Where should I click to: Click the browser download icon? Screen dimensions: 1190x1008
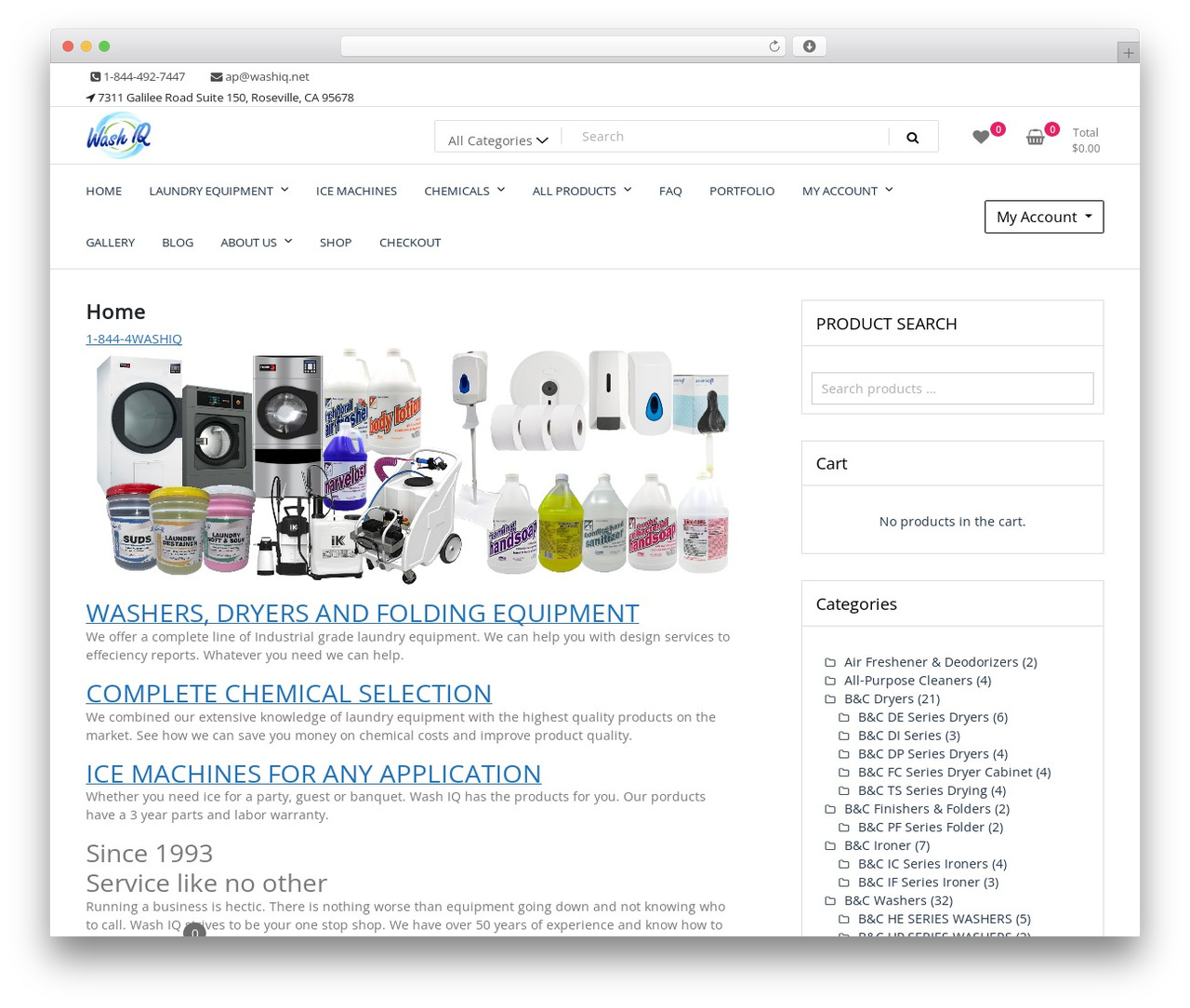pyautogui.click(x=809, y=46)
